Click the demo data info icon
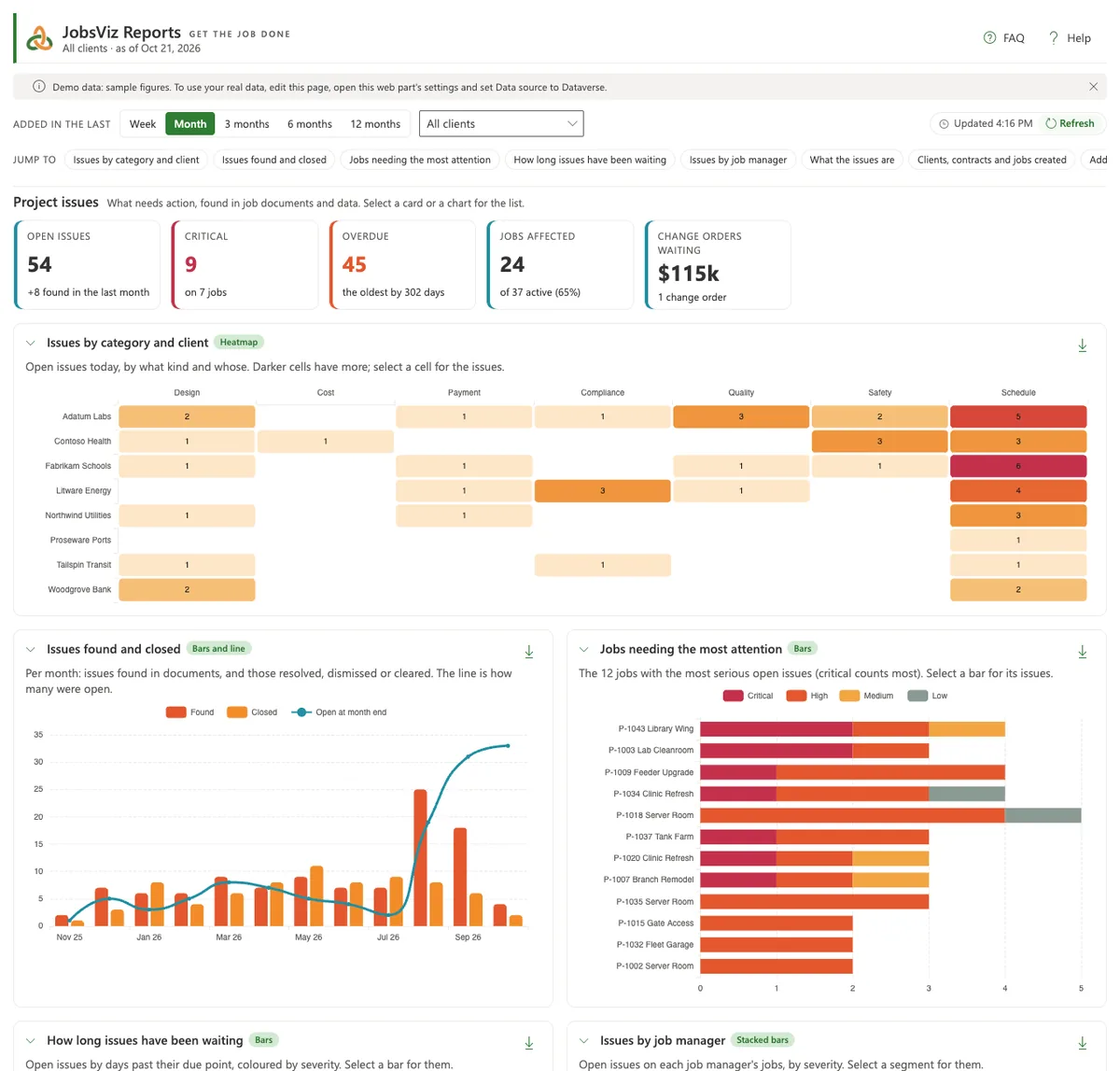Screen dimensions: 1120x1071 tap(39, 87)
